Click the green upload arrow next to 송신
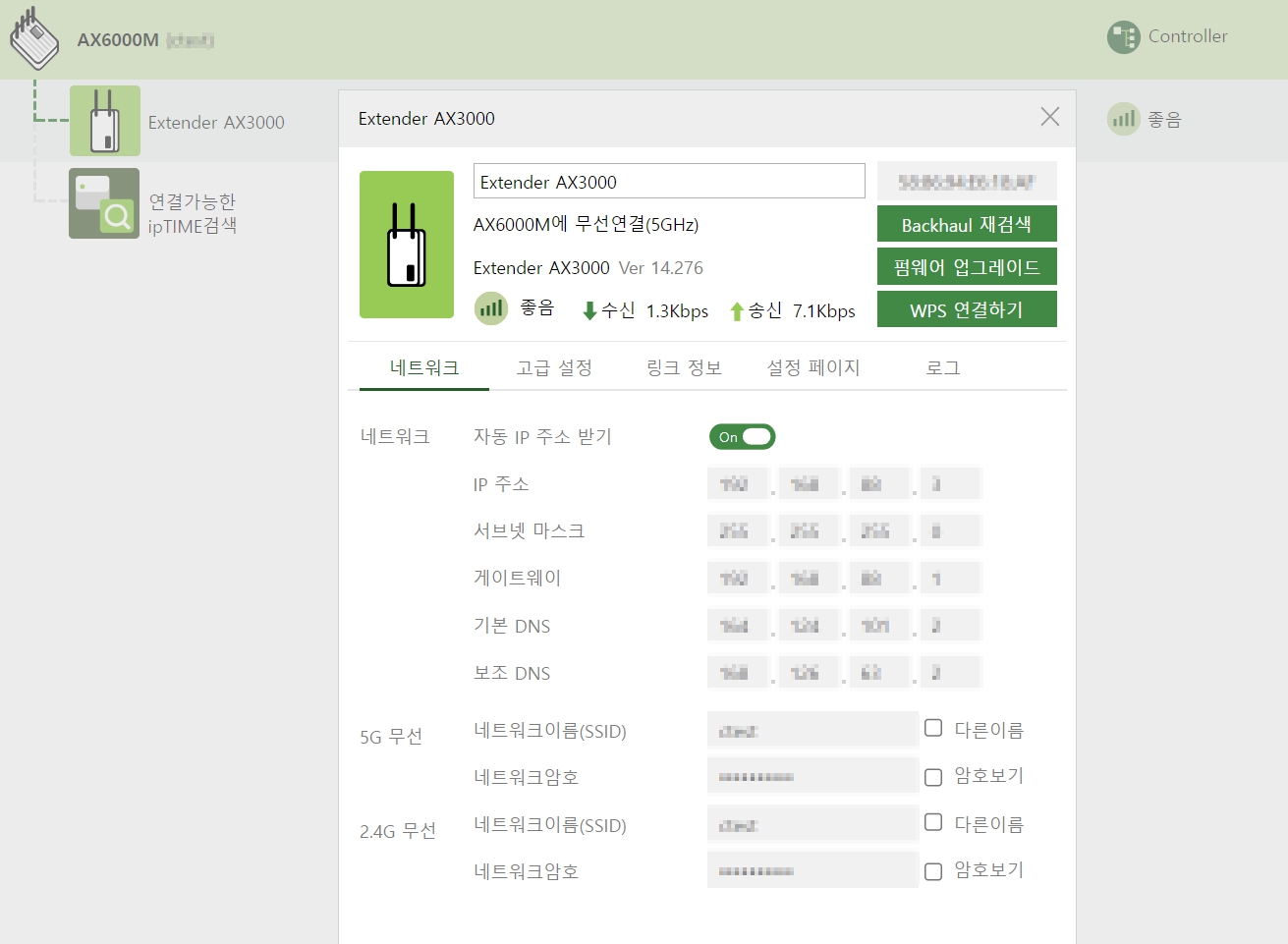This screenshot has width=1288, height=944. [x=737, y=311]
